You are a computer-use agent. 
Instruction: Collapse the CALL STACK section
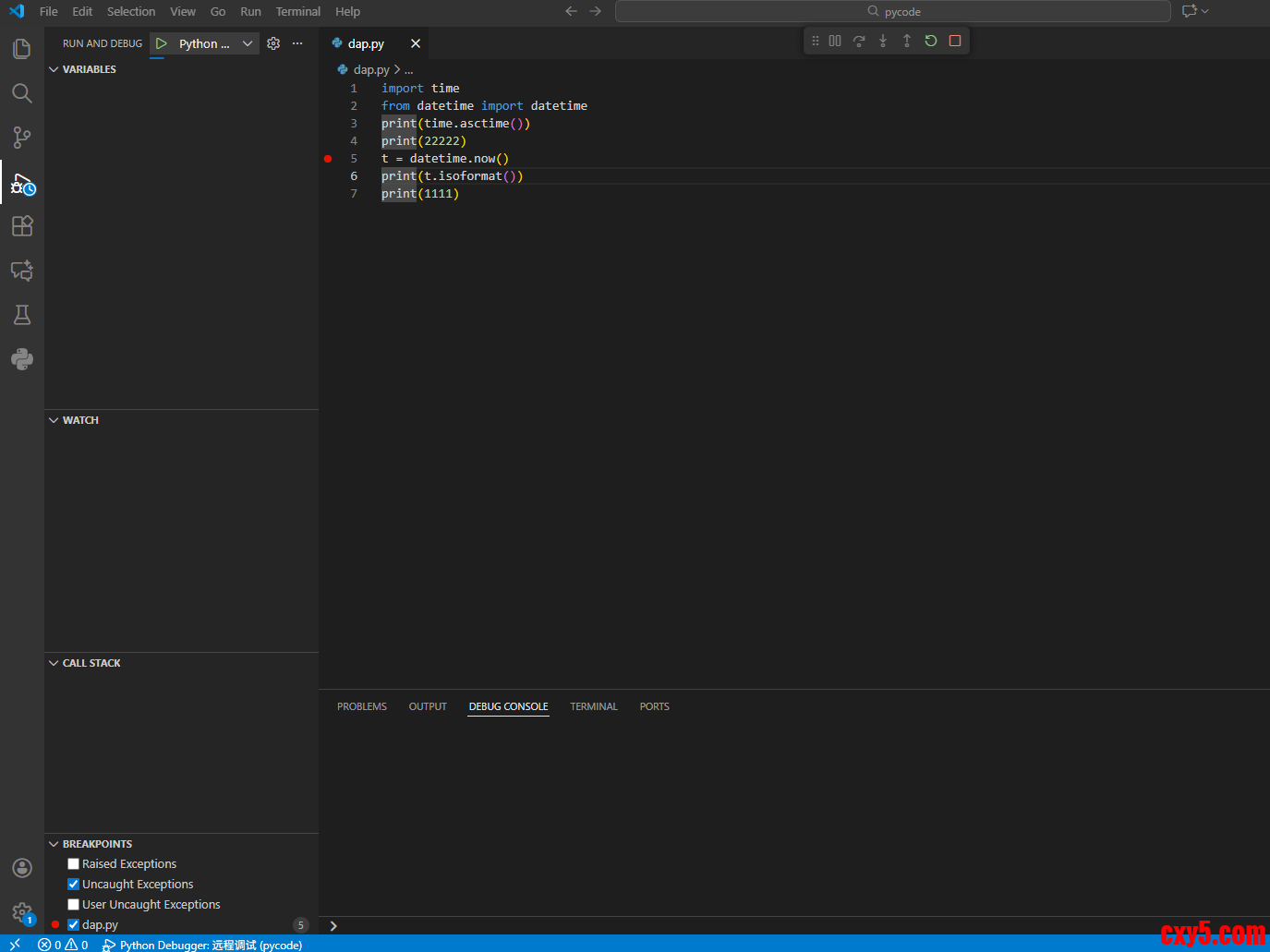point(91,663)
